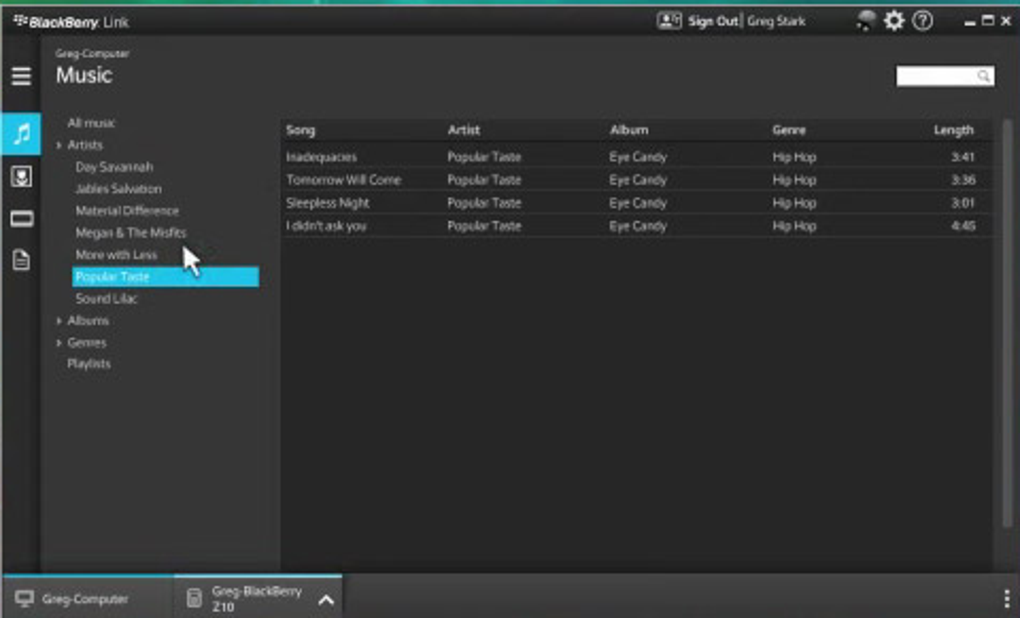
Task: Switch to Greg-Computer tab
Action: point(88,597)
